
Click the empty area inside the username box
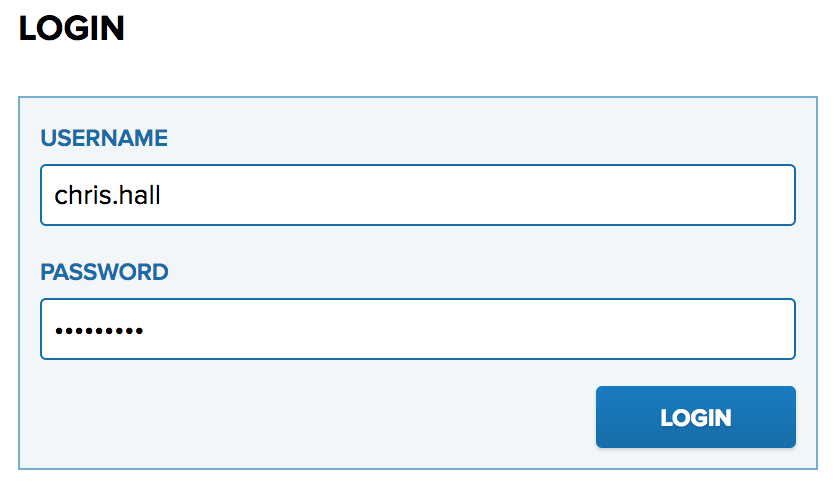(479, 195)
